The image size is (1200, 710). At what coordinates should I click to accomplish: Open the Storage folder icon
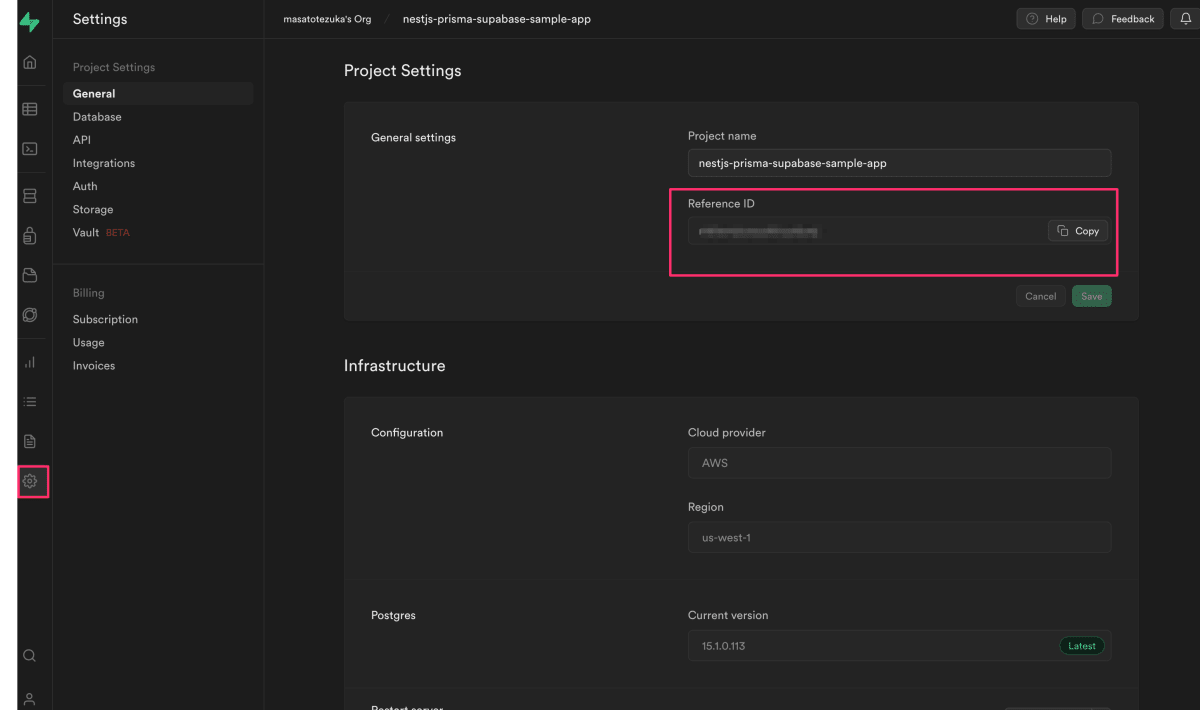30,275
